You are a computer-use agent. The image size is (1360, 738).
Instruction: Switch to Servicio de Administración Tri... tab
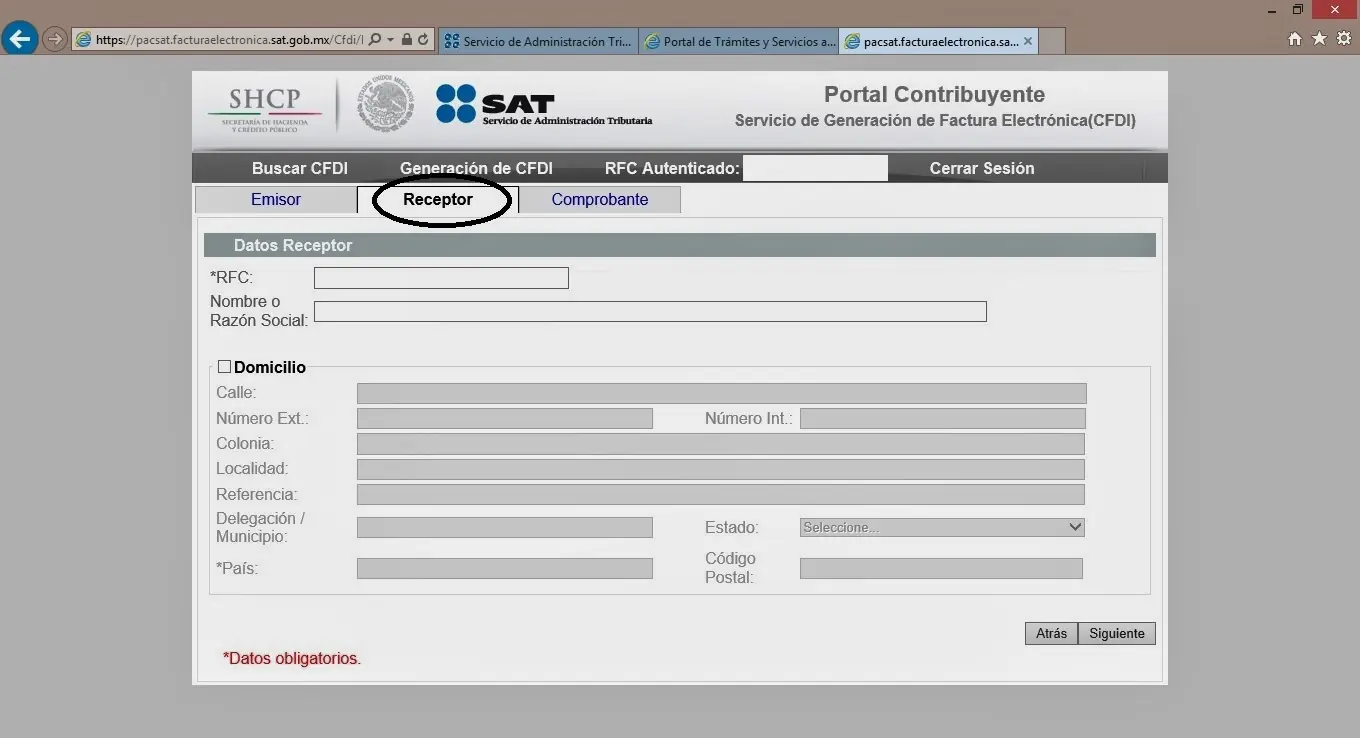(x=538, y=41)
